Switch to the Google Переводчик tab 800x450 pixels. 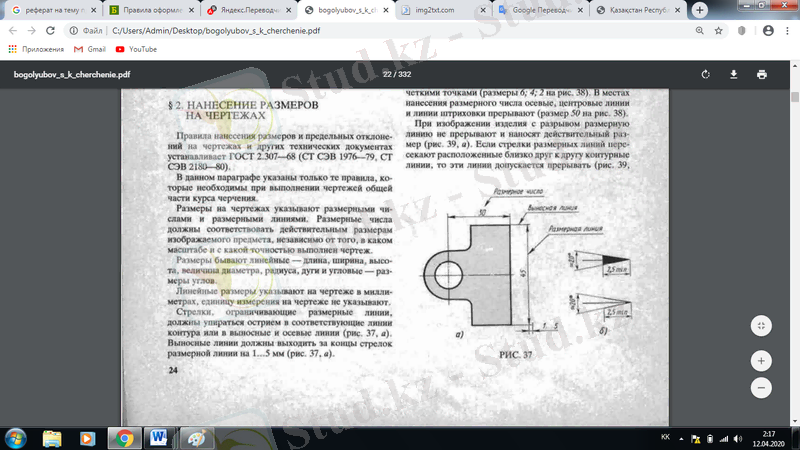click(541, 10)
